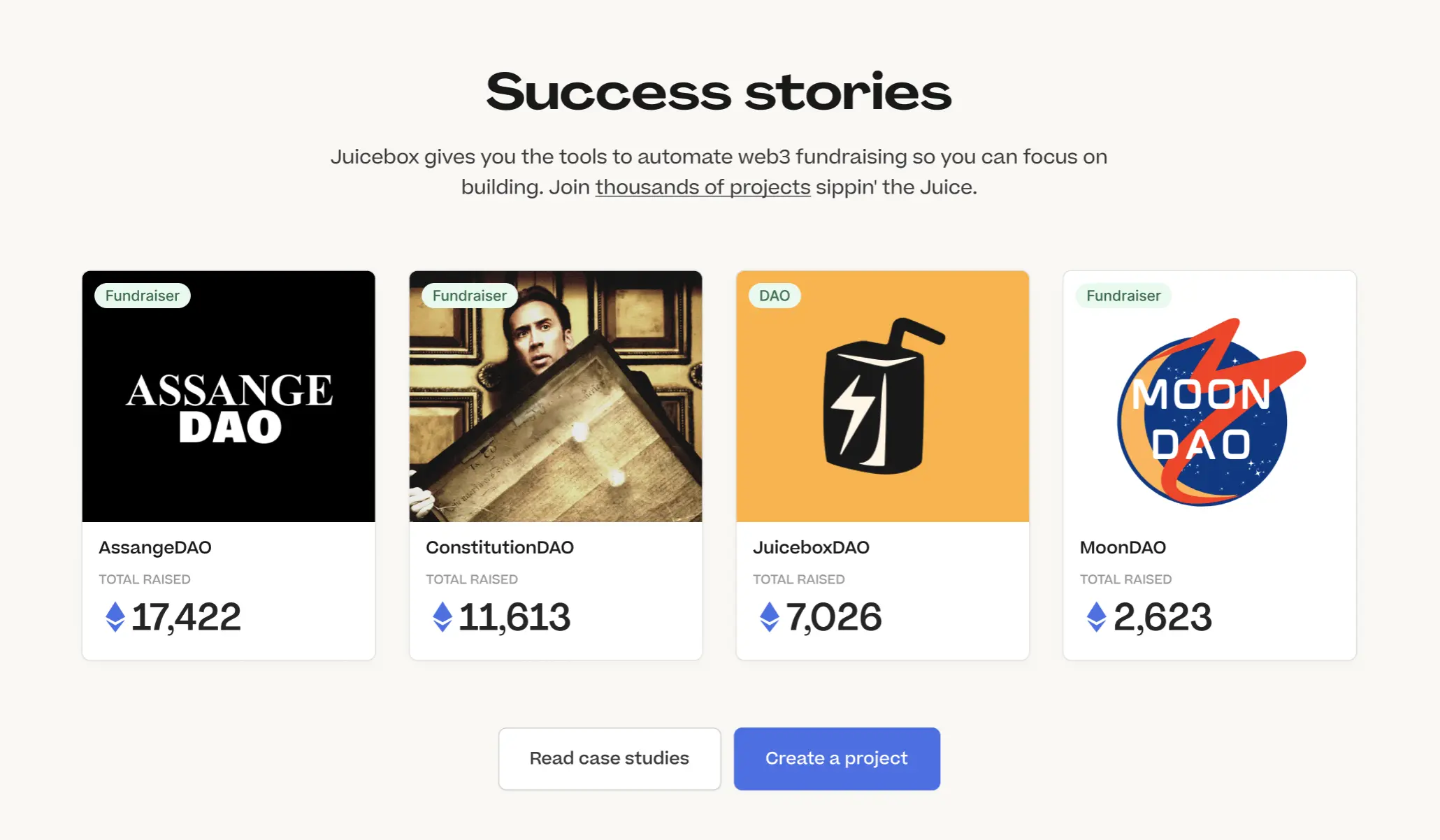
Task: Click the AssangeDAO black logo image
Action: [229, 396]
